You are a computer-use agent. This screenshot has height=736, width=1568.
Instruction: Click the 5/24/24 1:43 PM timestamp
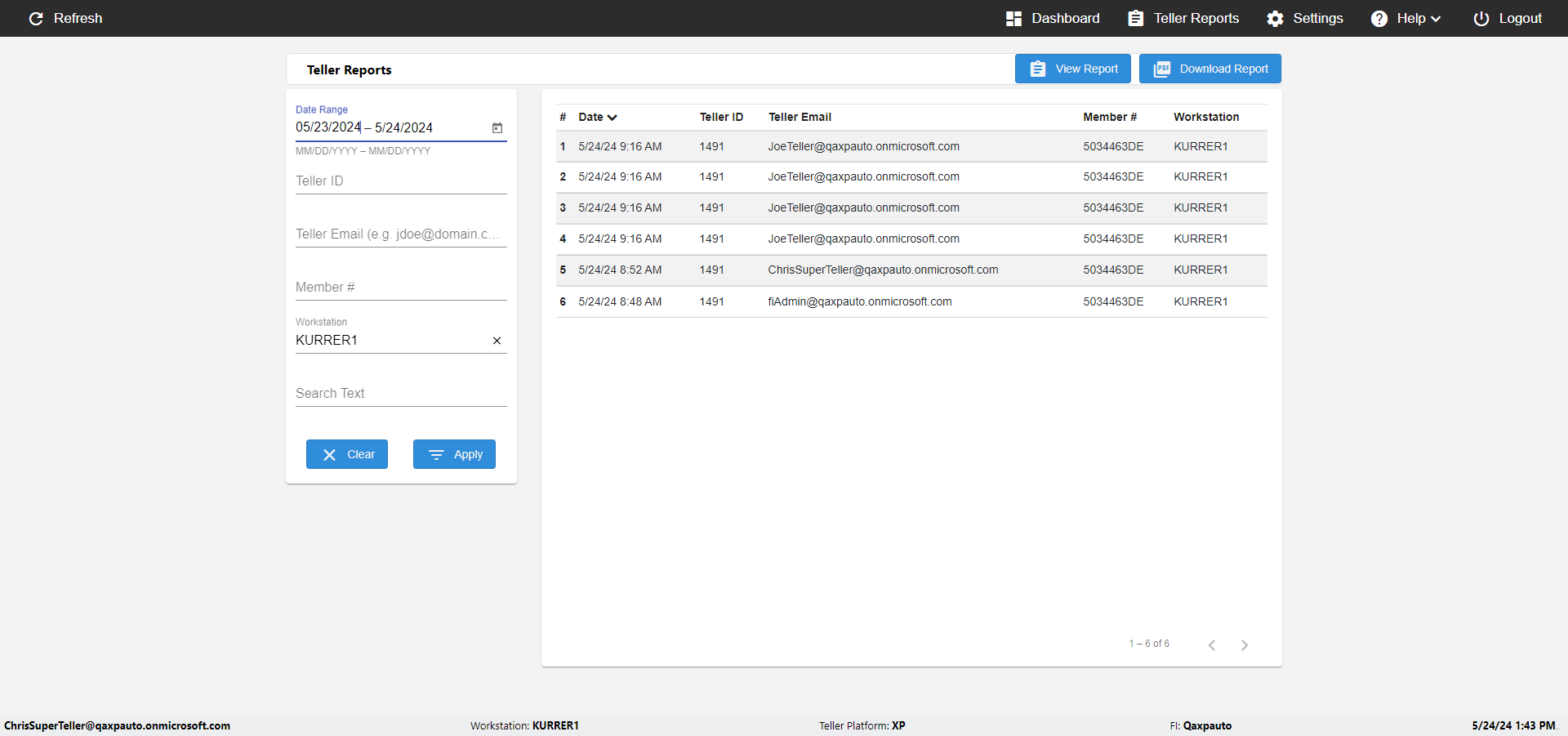(1513, 725)
